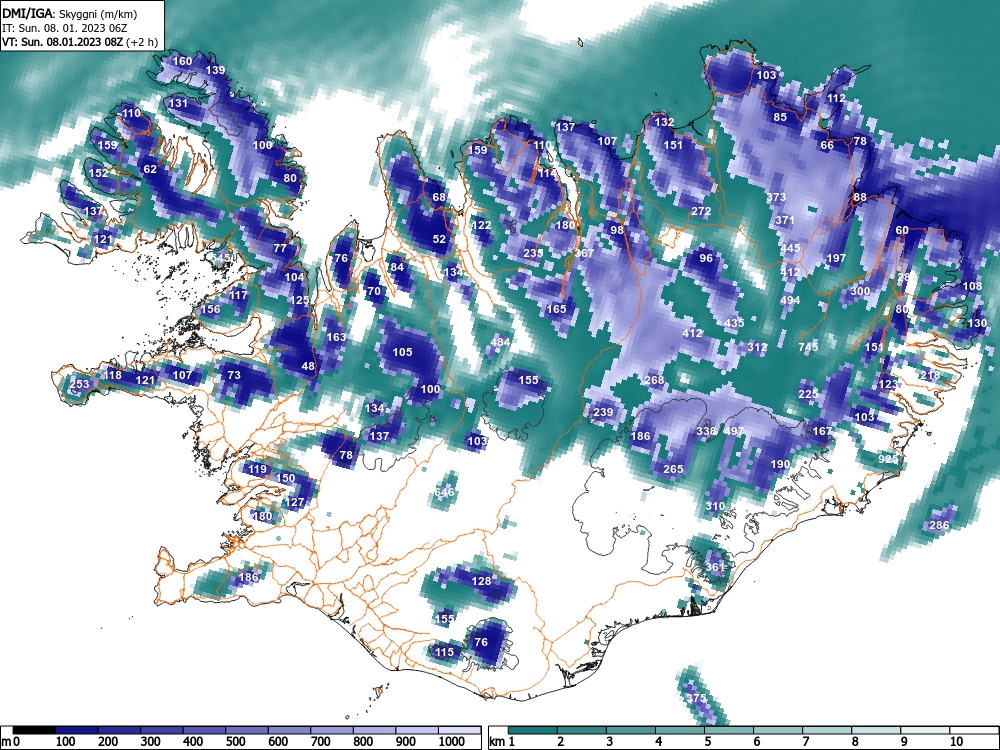The width and height of the screenshot is (1000, 750).
Task: Select the white swatch above km 10
Action: tap(973, 730)
